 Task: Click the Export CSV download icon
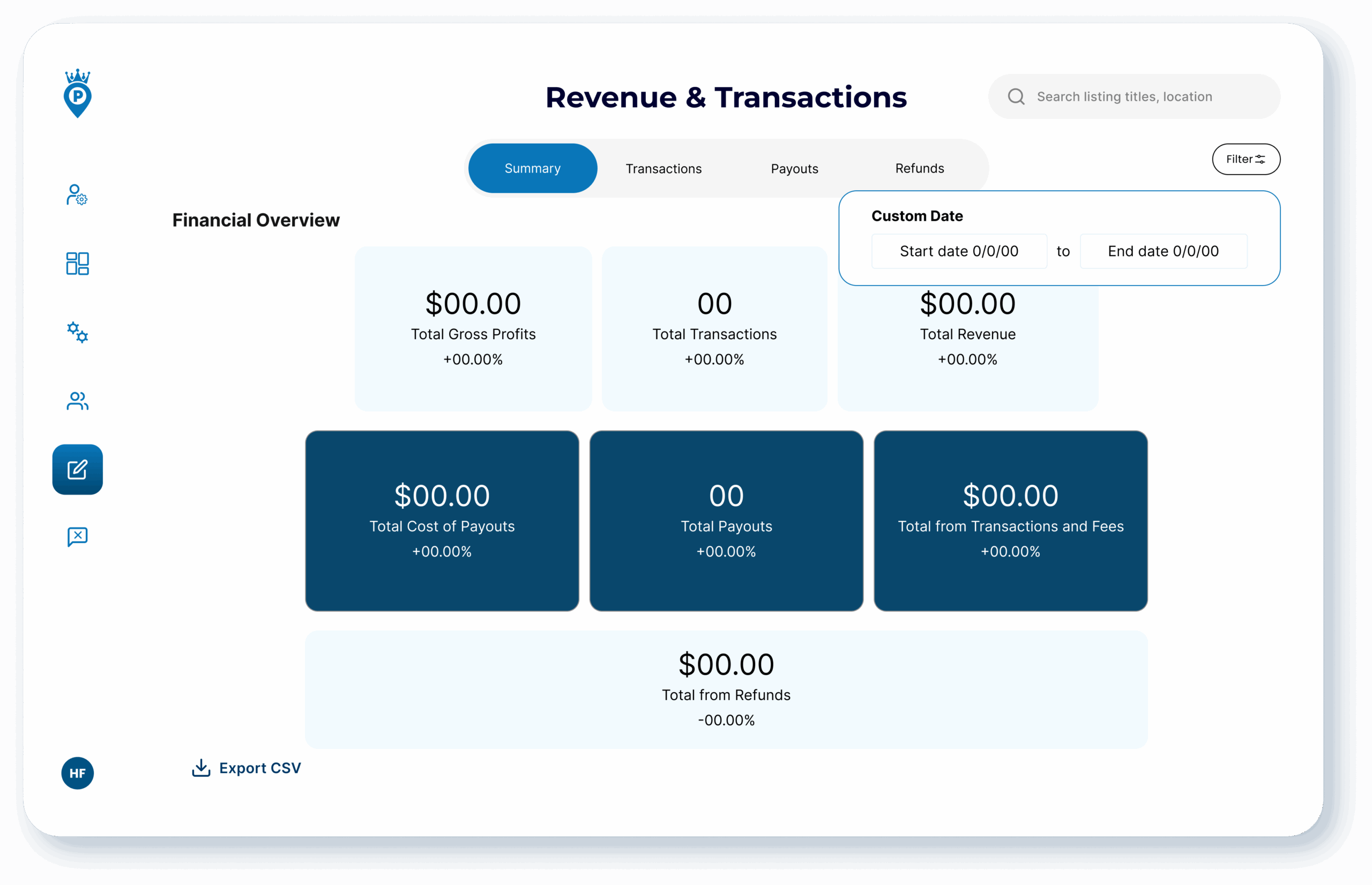pos(200,767)
